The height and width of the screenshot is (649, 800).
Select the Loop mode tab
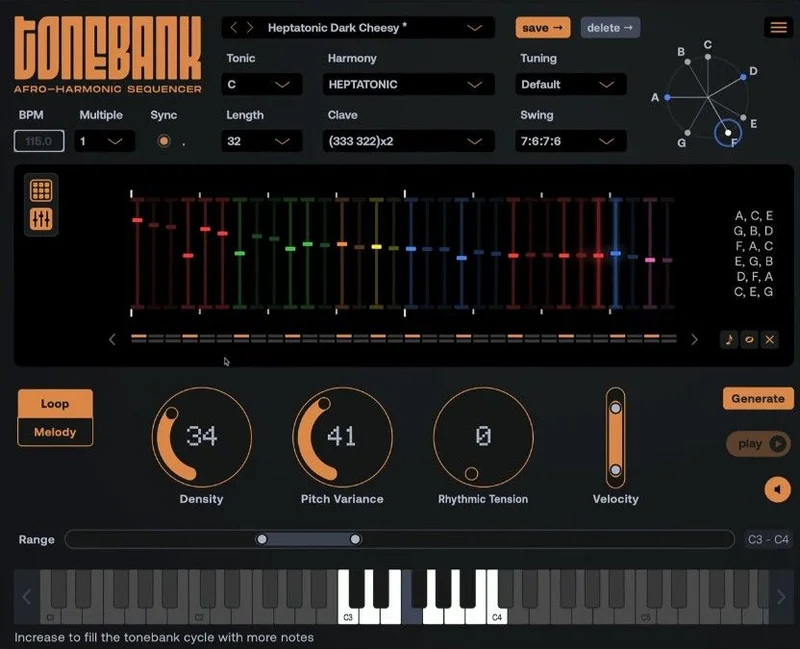coord(55,404)
